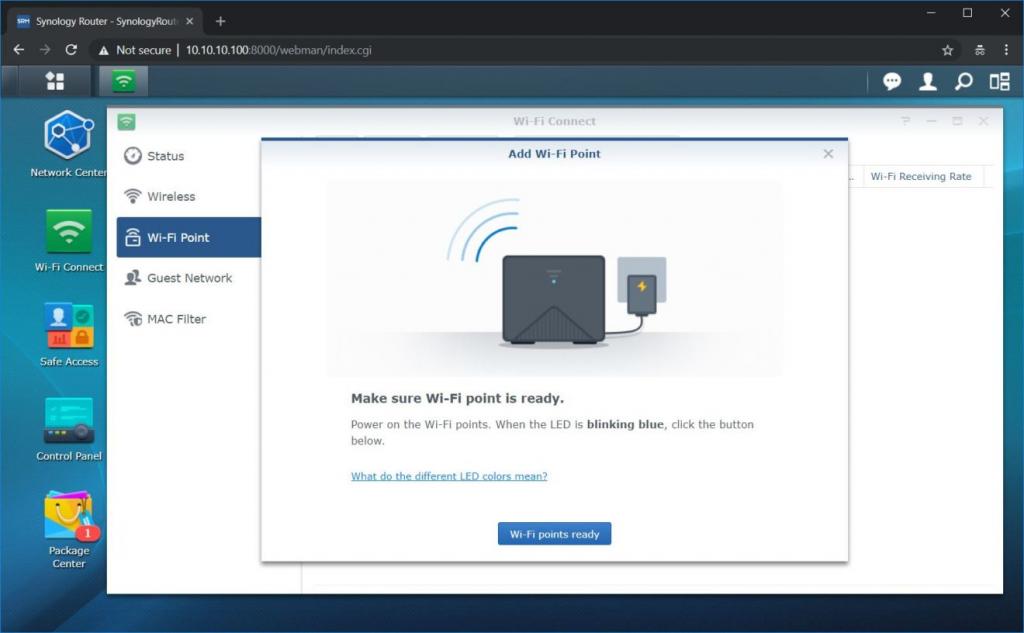The width and height of the screenshot is (1024, 633).
Task: Launch Safe Access from desktop
Action: pyautogui.click(x=68, y=327)
